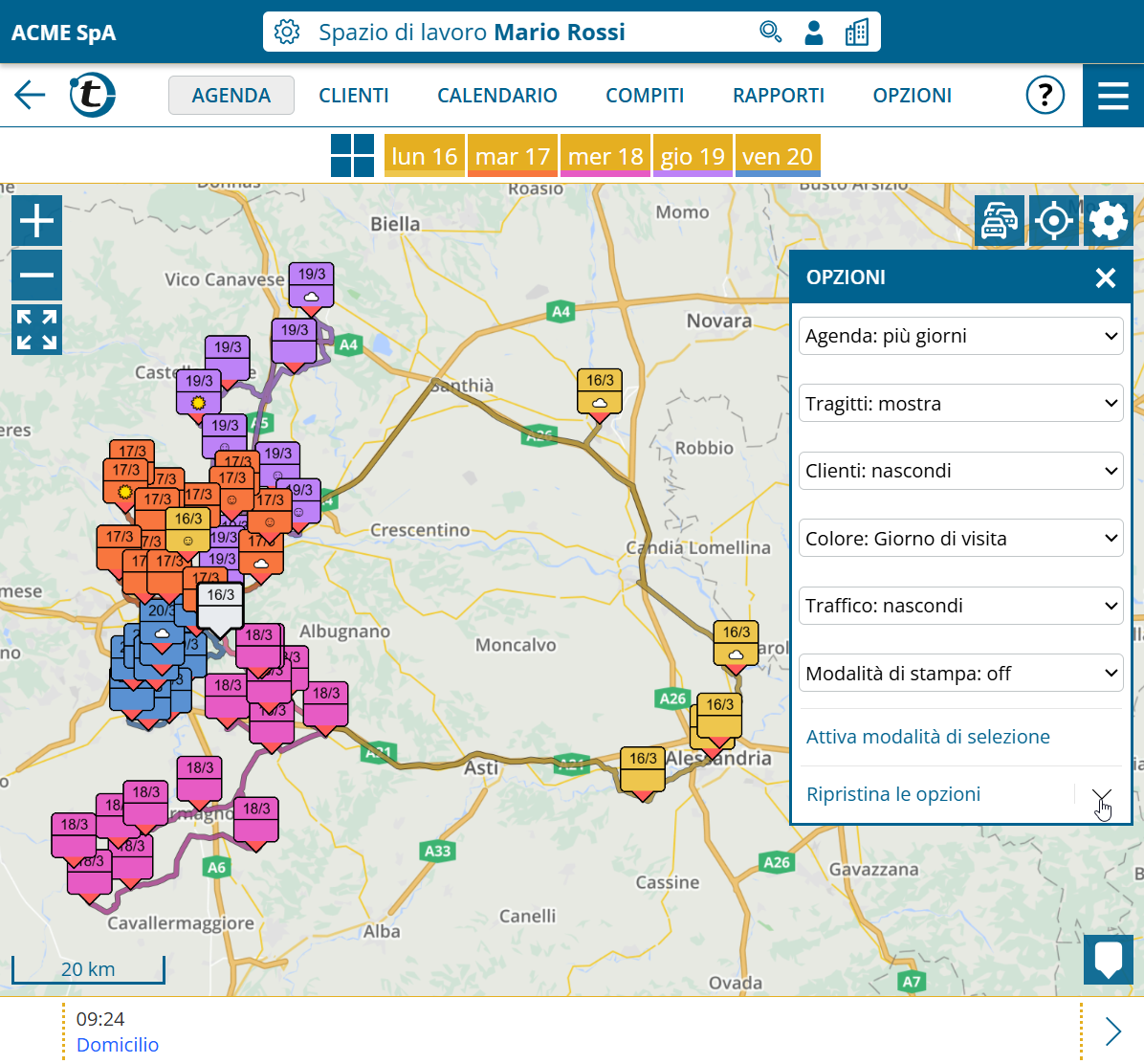Toggle the map settings gear
The width and height of the screenshot is (1144, 1064).
1108,221
